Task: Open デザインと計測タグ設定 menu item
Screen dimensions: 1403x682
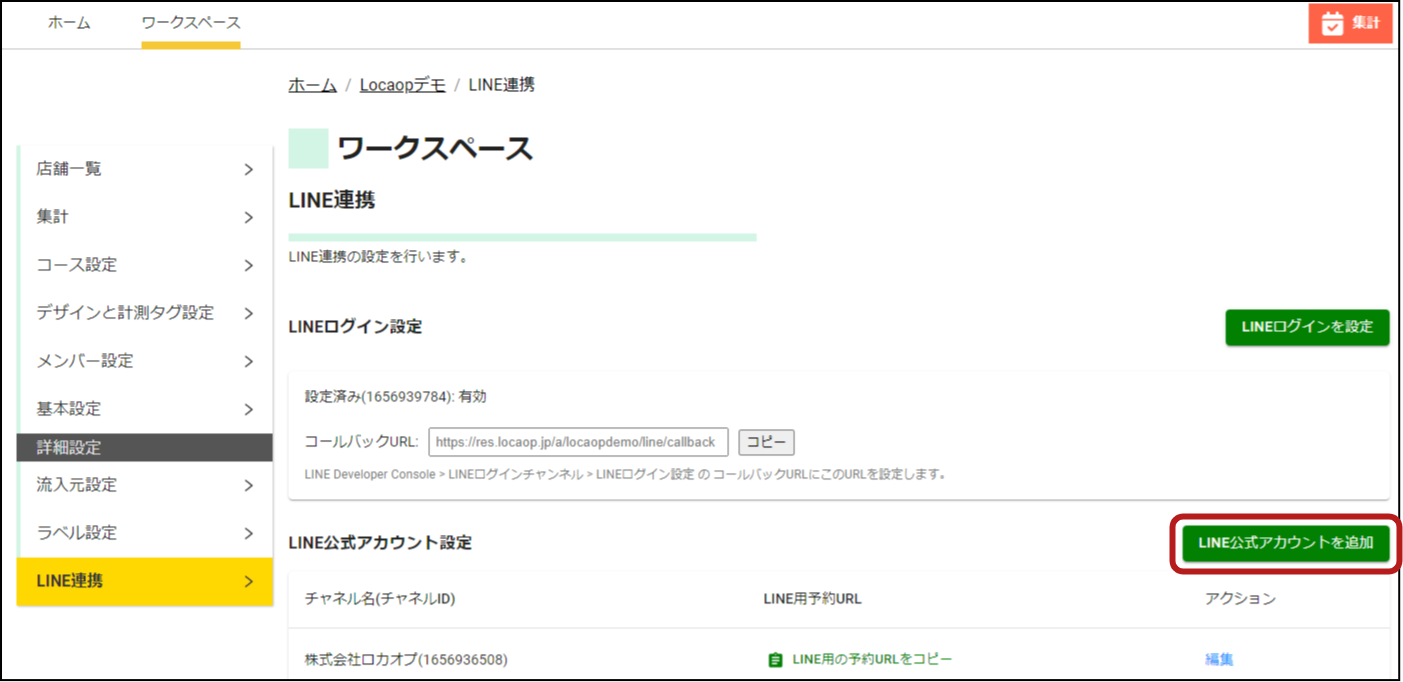Action: tap(145, 313)
